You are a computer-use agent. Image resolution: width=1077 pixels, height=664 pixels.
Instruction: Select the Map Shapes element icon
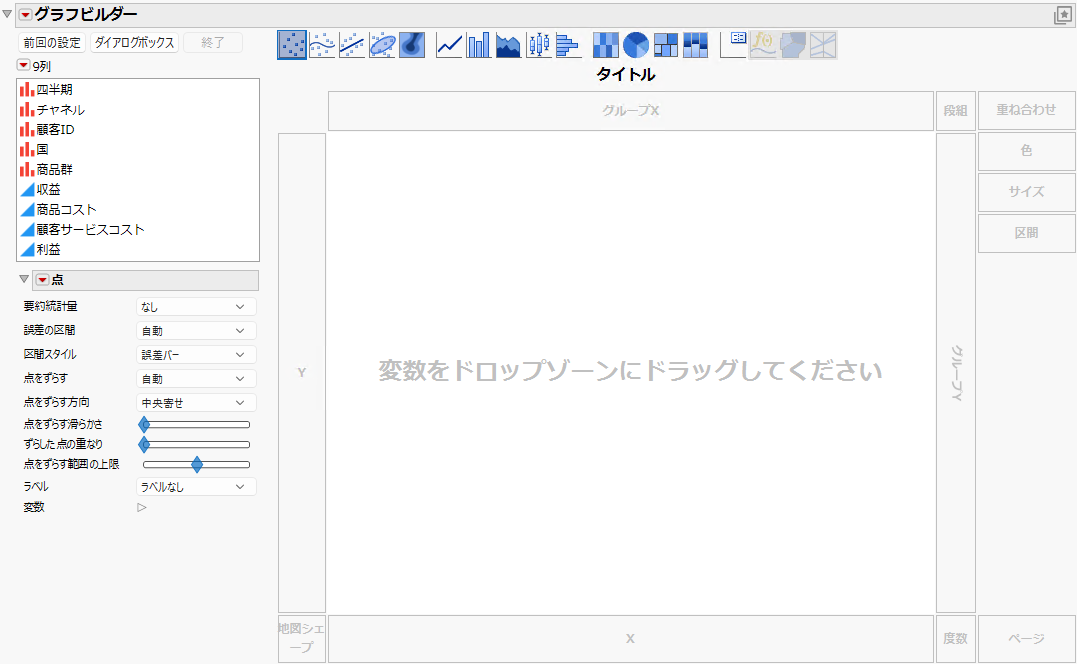793,45
